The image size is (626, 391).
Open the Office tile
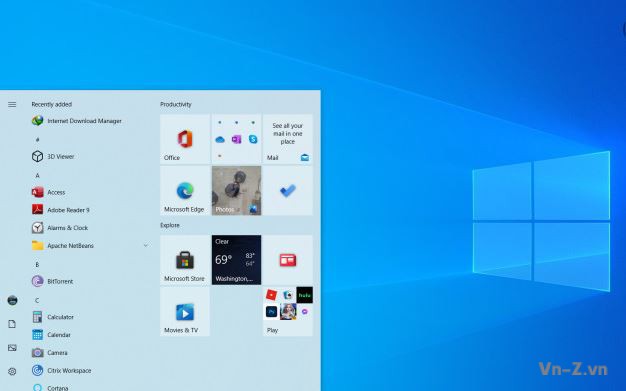(x=185, y=139)
